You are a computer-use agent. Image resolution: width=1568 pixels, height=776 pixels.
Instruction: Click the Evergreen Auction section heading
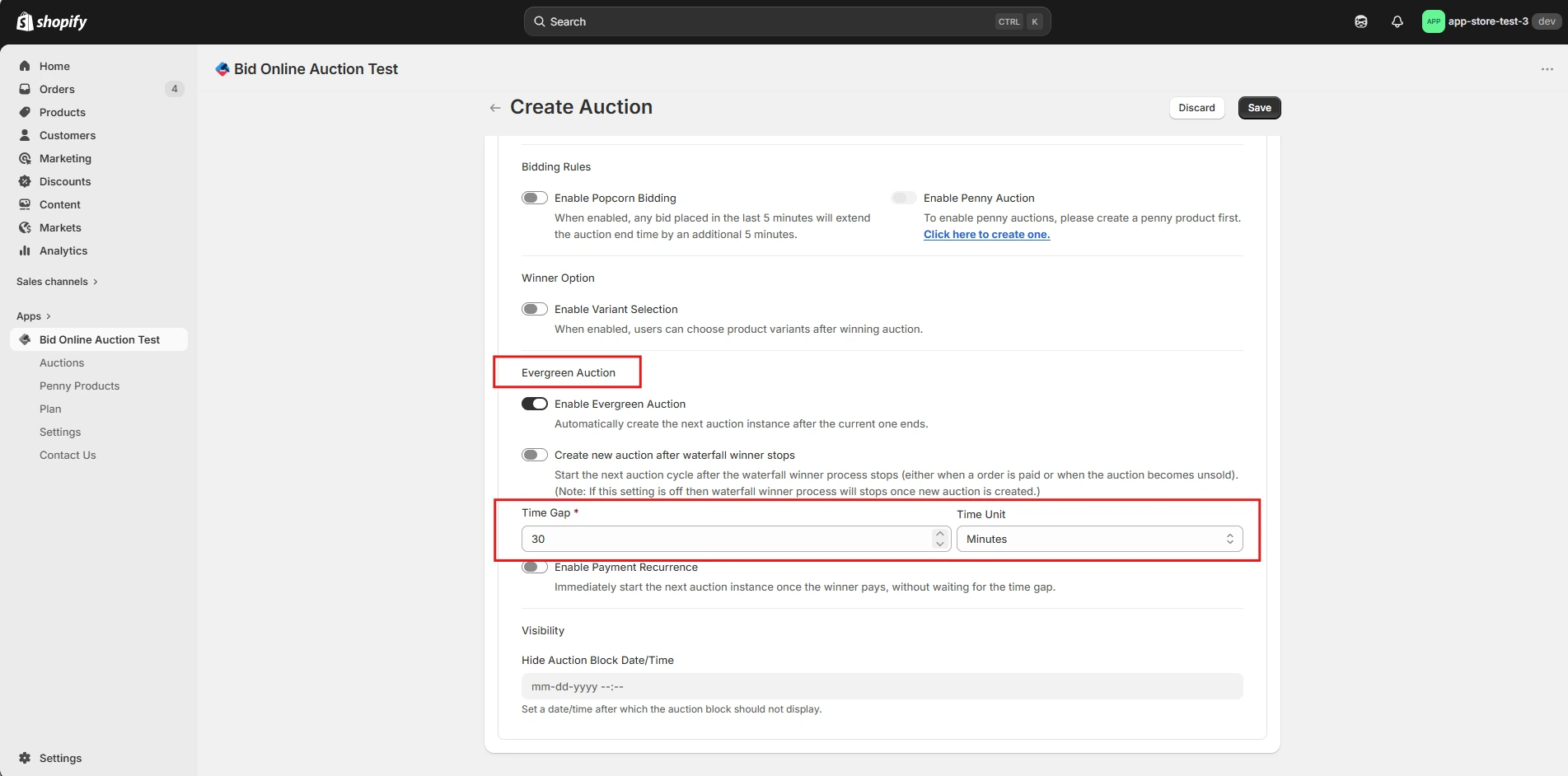click(x=569, y=373)
